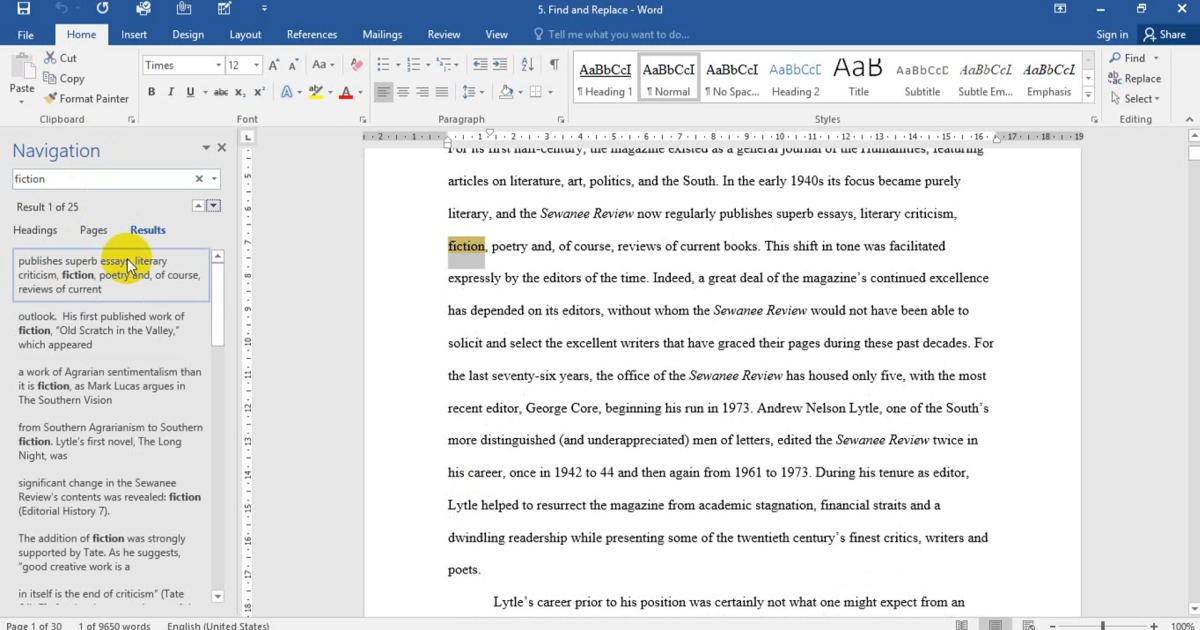Click the Replace button in Editing group

tap(1135, 79)
